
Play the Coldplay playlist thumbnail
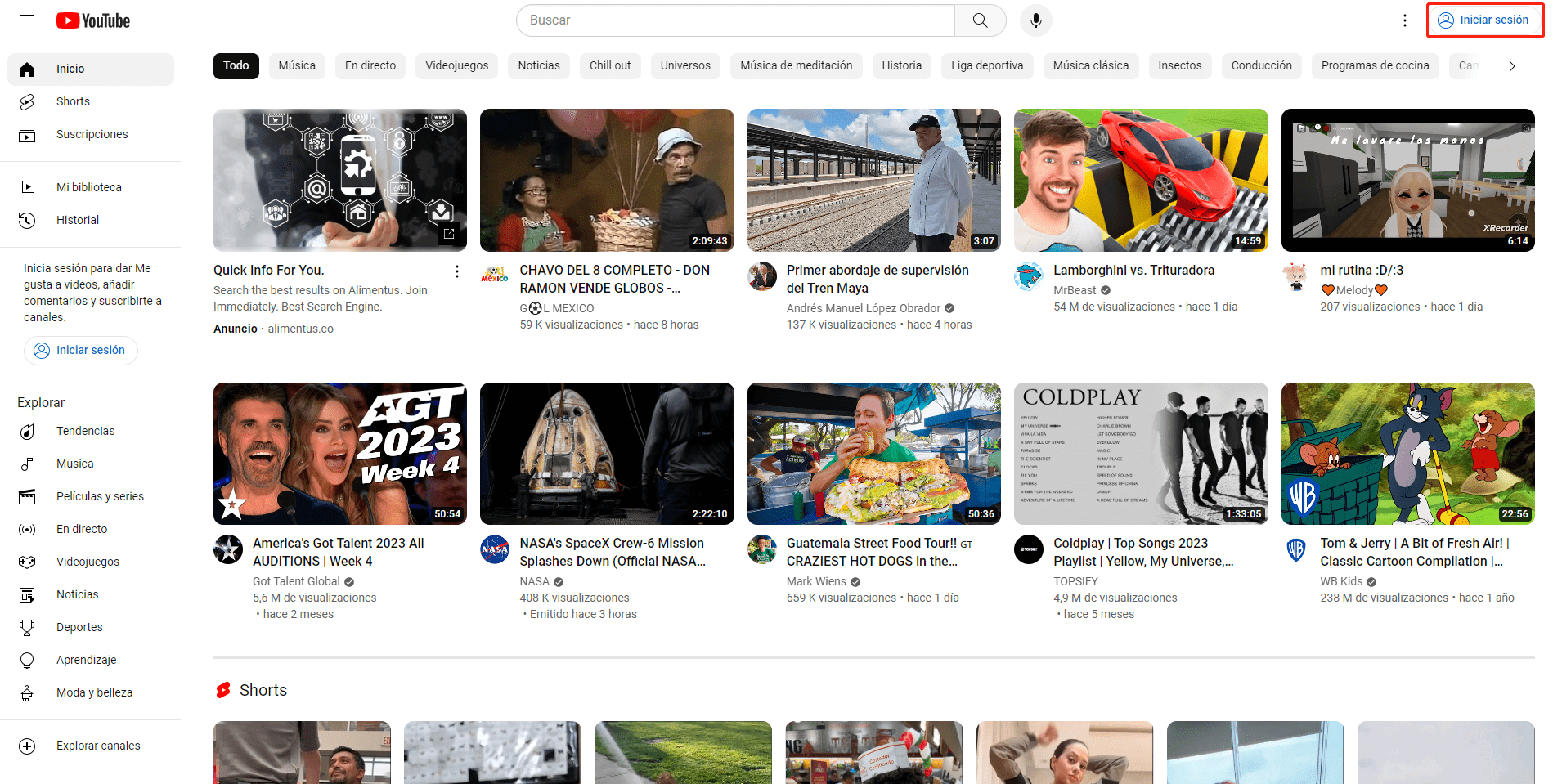click(x=1141, y=454)
